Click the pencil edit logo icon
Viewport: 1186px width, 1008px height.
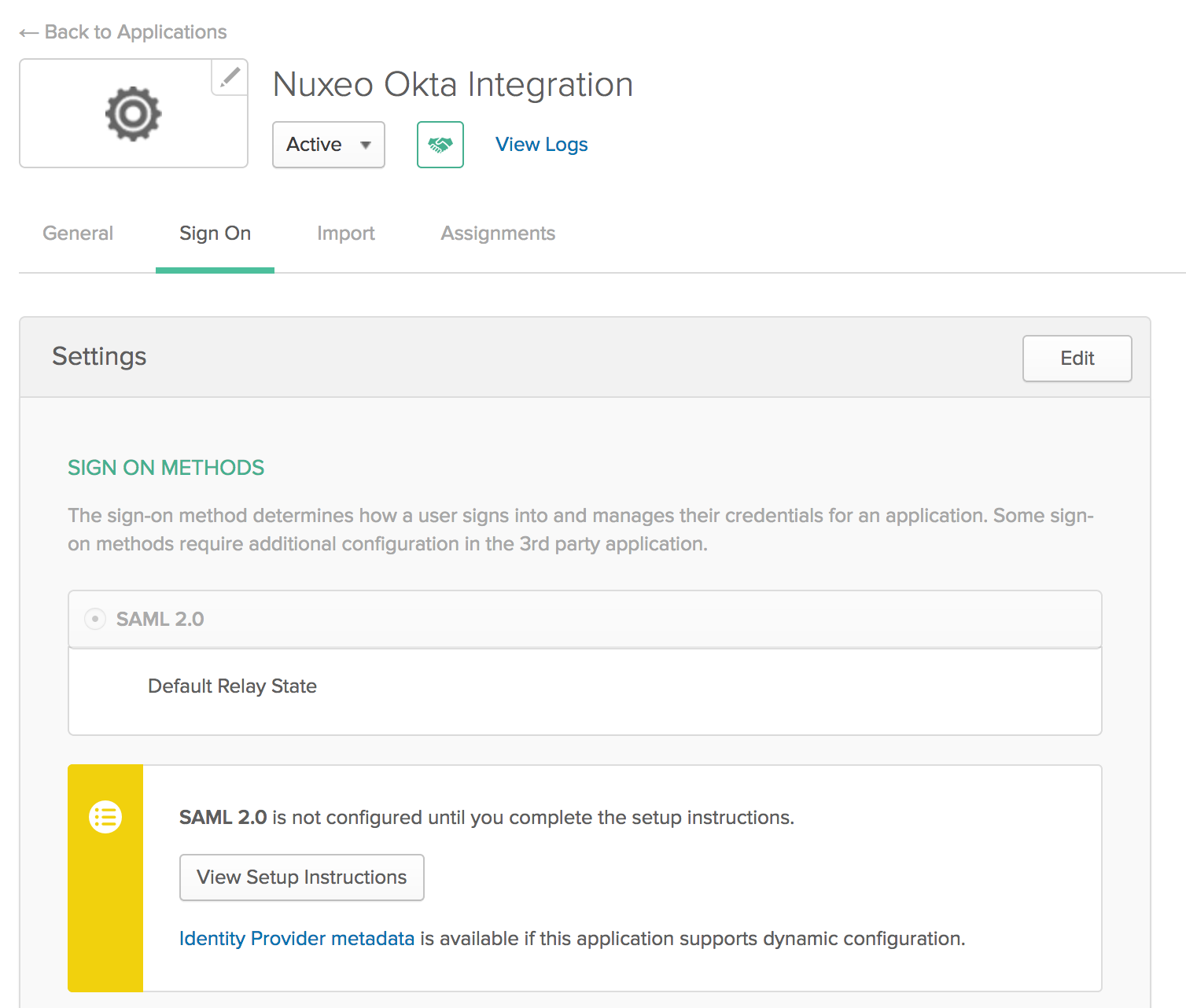coord(230,77)
